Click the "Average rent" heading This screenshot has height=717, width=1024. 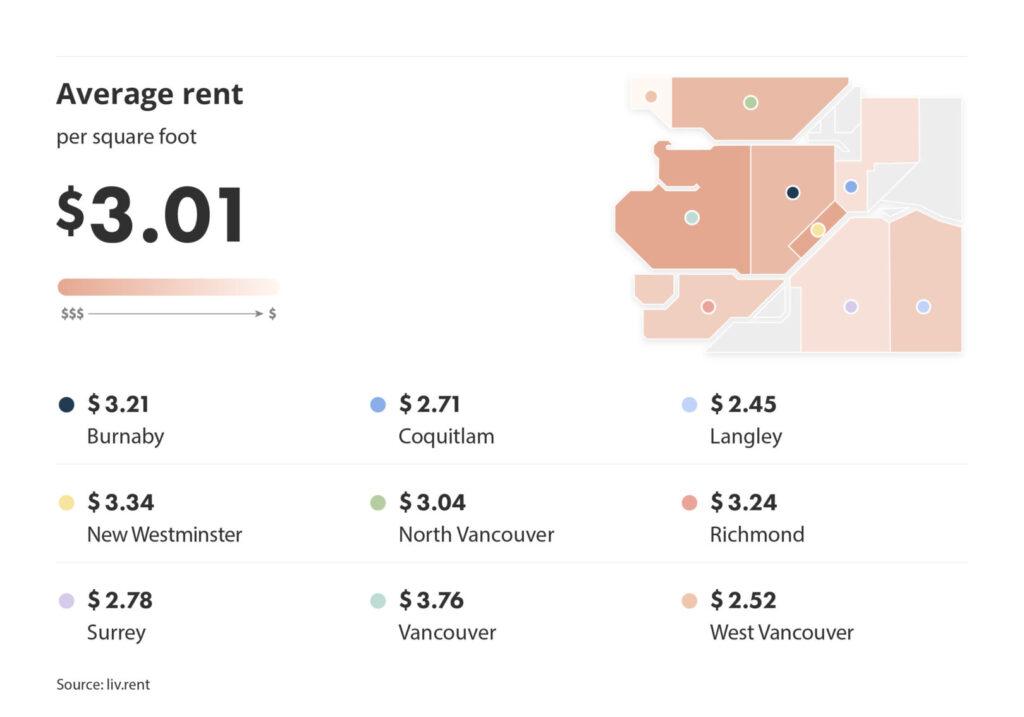(150, 95)
